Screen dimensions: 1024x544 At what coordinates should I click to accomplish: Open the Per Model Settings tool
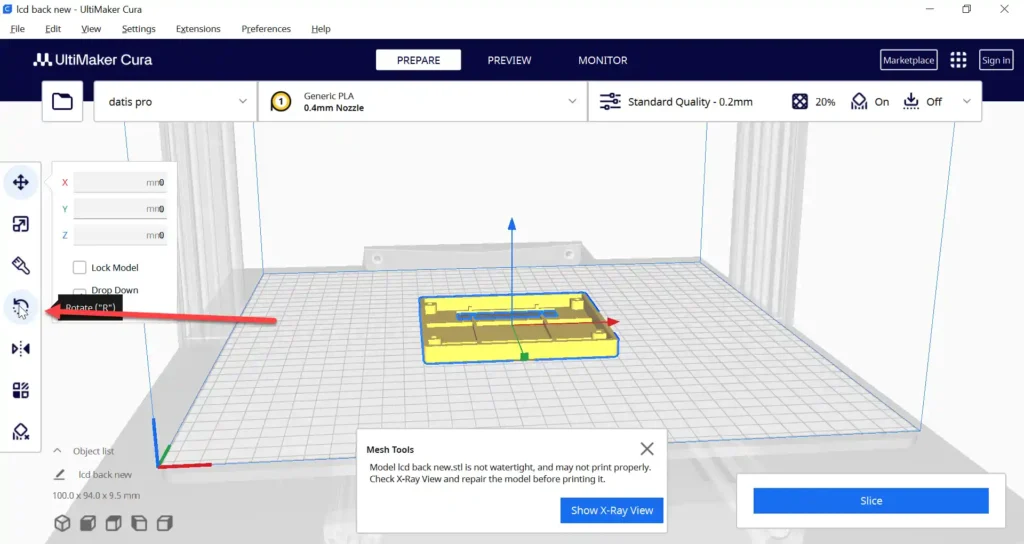point(21,391)
